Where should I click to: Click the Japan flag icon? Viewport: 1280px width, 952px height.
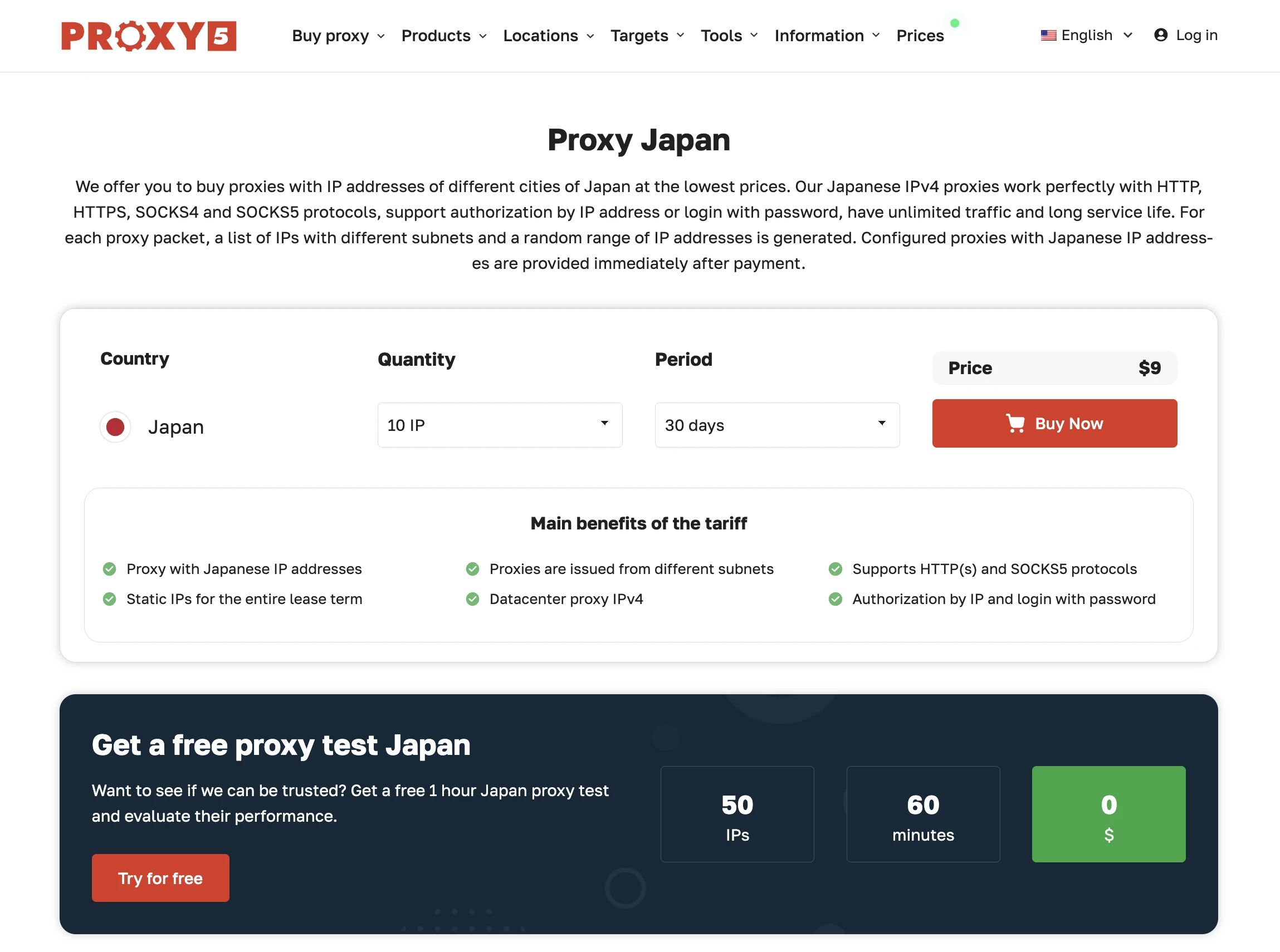click(115, 427)
